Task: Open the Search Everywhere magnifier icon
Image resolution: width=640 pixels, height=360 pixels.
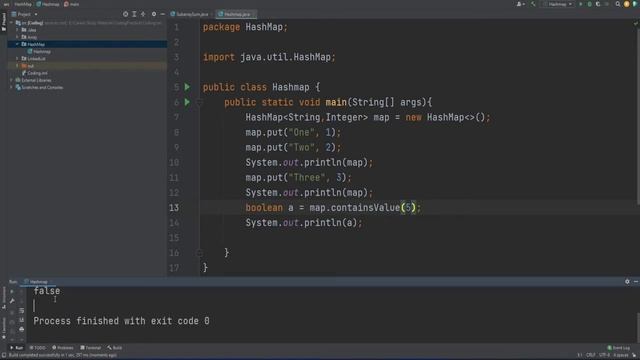Action: [x=618, y=4]
